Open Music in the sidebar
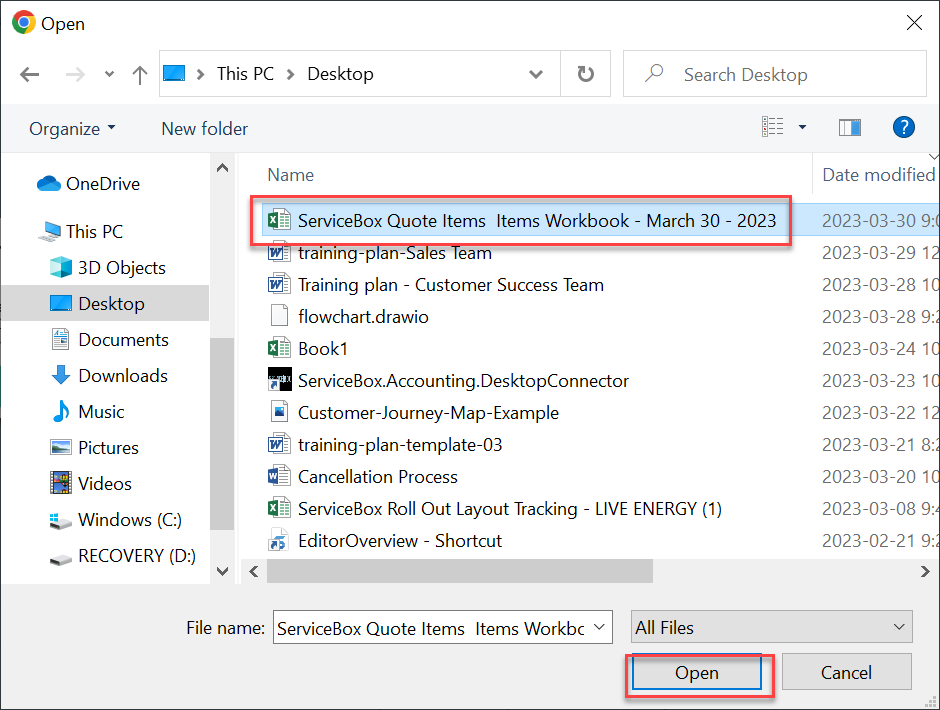 [88, 411]
